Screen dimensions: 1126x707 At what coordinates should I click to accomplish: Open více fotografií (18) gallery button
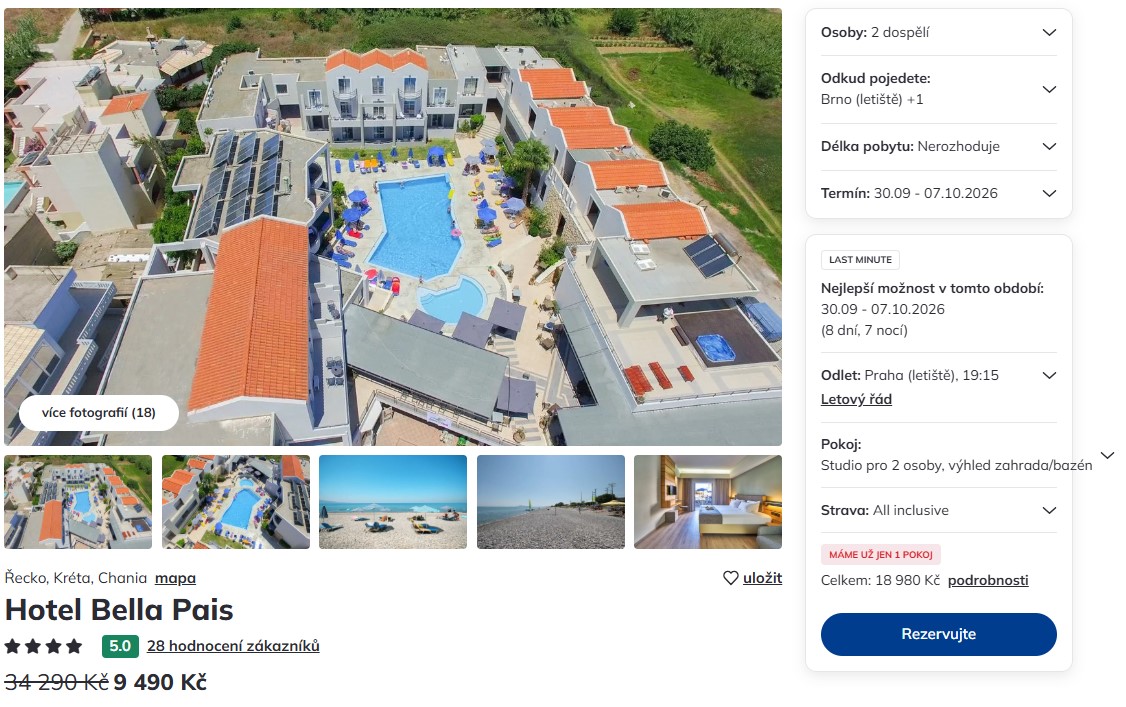98,413
